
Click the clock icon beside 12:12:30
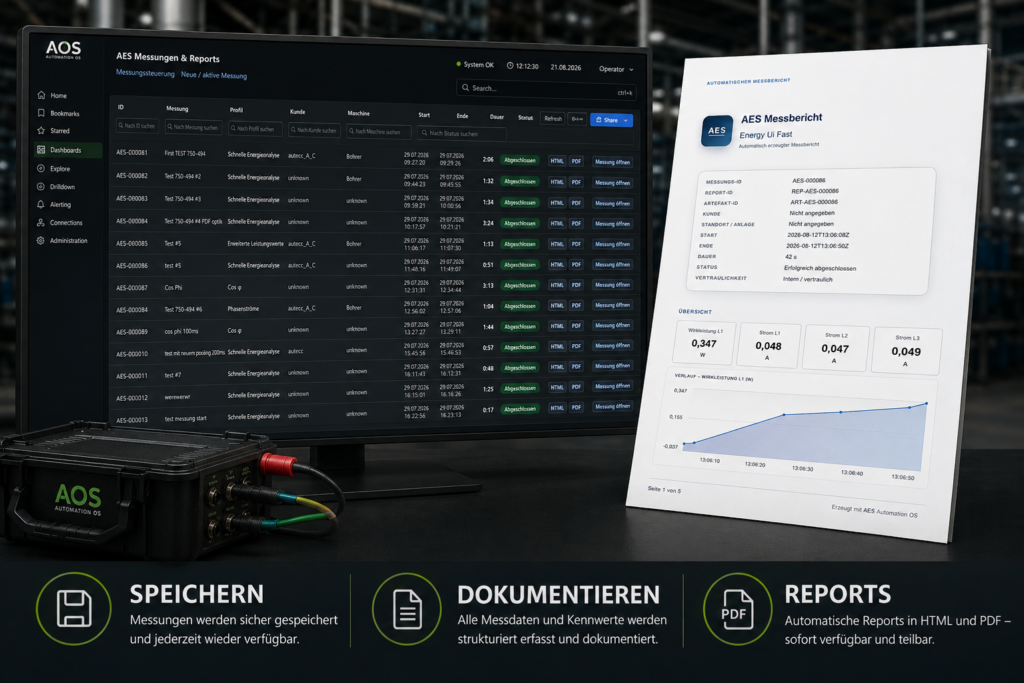point(510,66)
